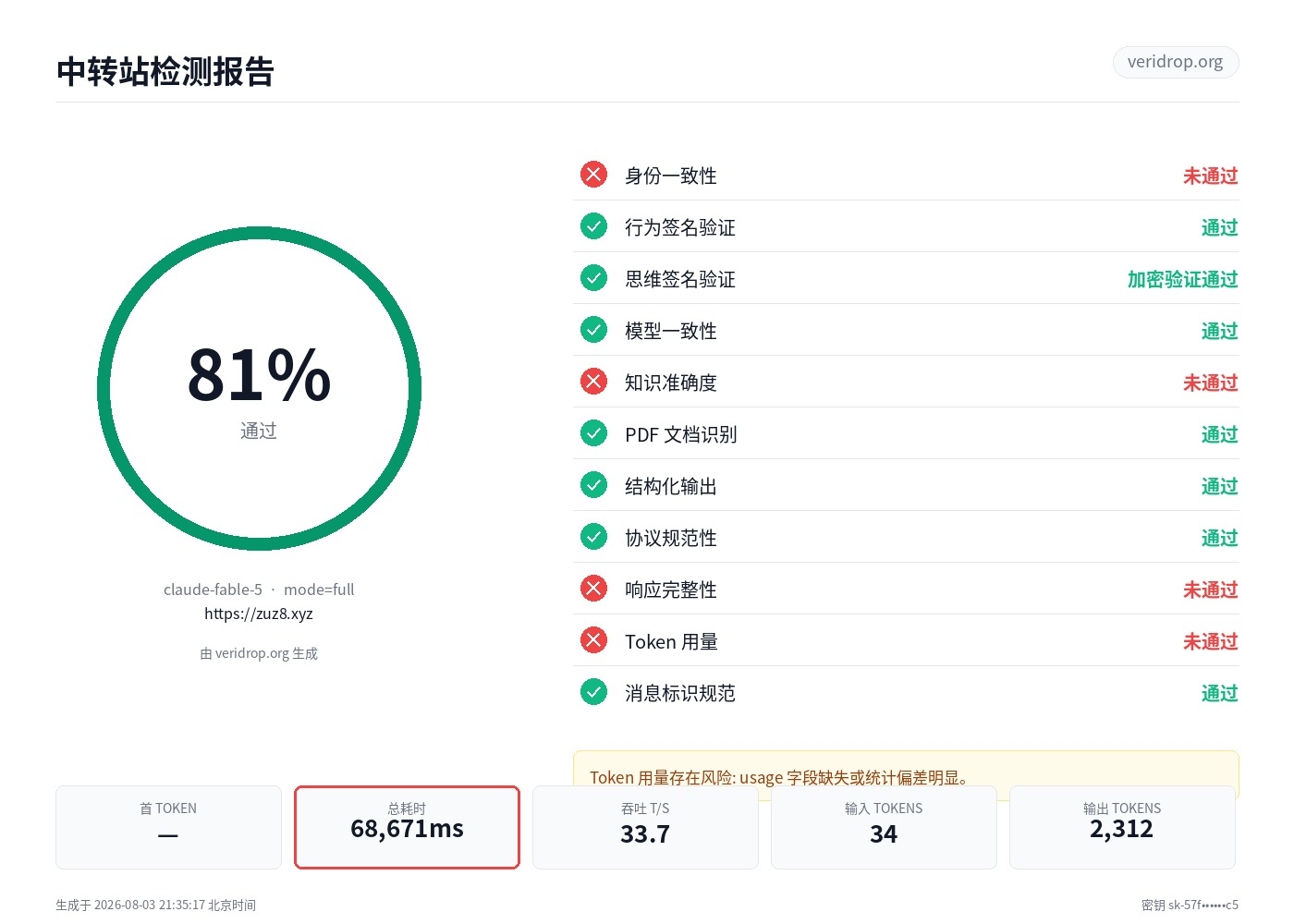This screenshot has width=1294, height=924.
Task: Click the 81% circular score ring
Action: [259, 388]
